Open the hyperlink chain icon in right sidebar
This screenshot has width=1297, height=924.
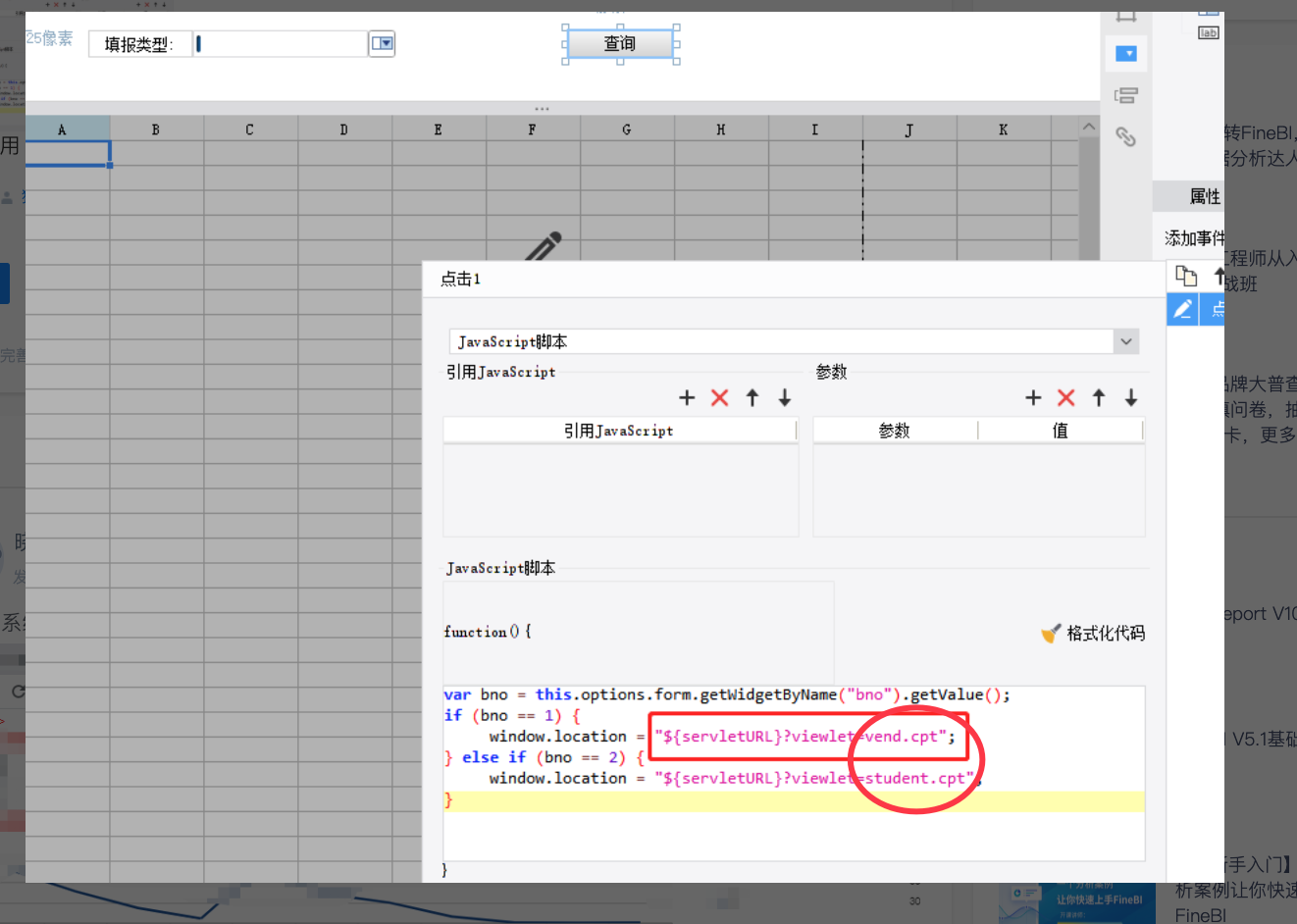(1126, 137)
